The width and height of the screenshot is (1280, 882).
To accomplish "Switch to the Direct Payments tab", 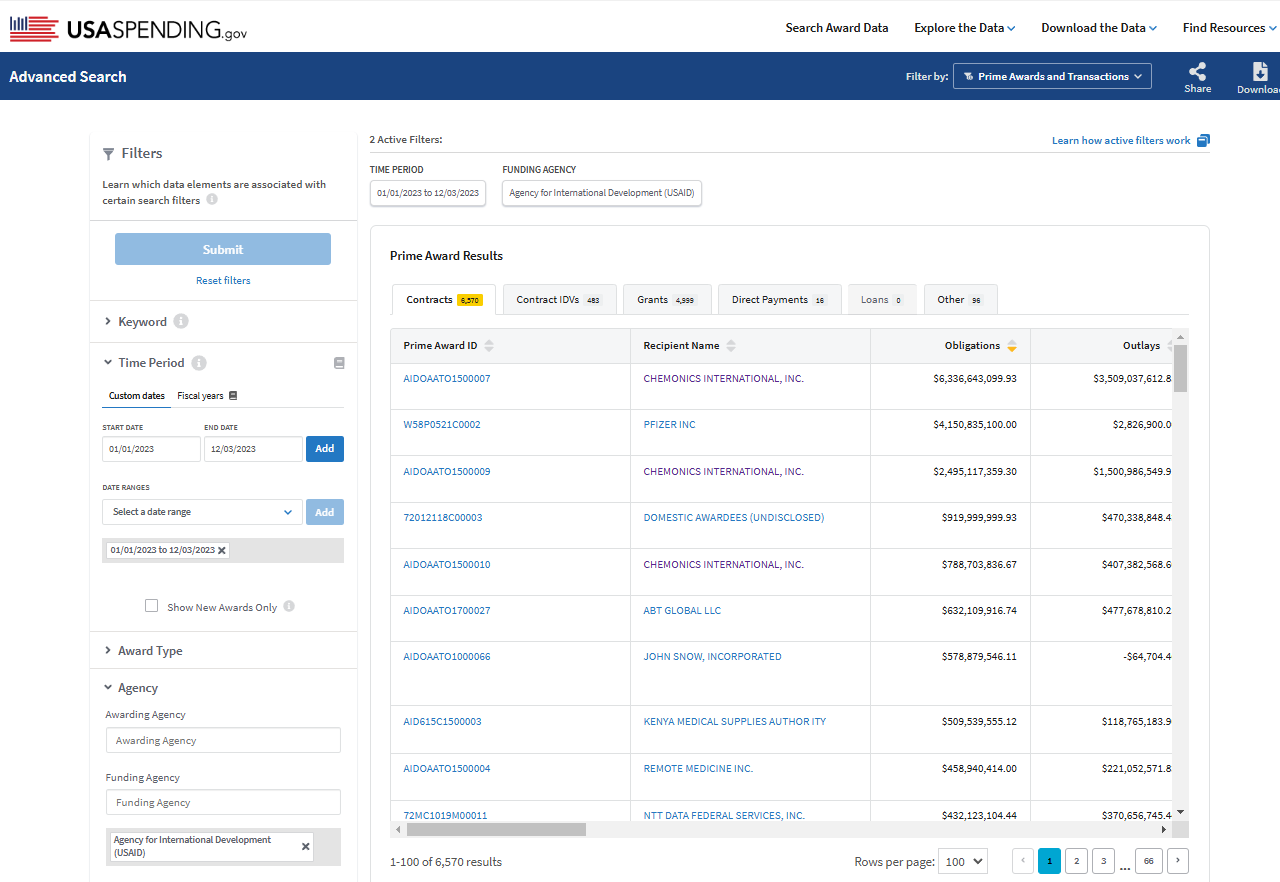I will coord(780,299).
